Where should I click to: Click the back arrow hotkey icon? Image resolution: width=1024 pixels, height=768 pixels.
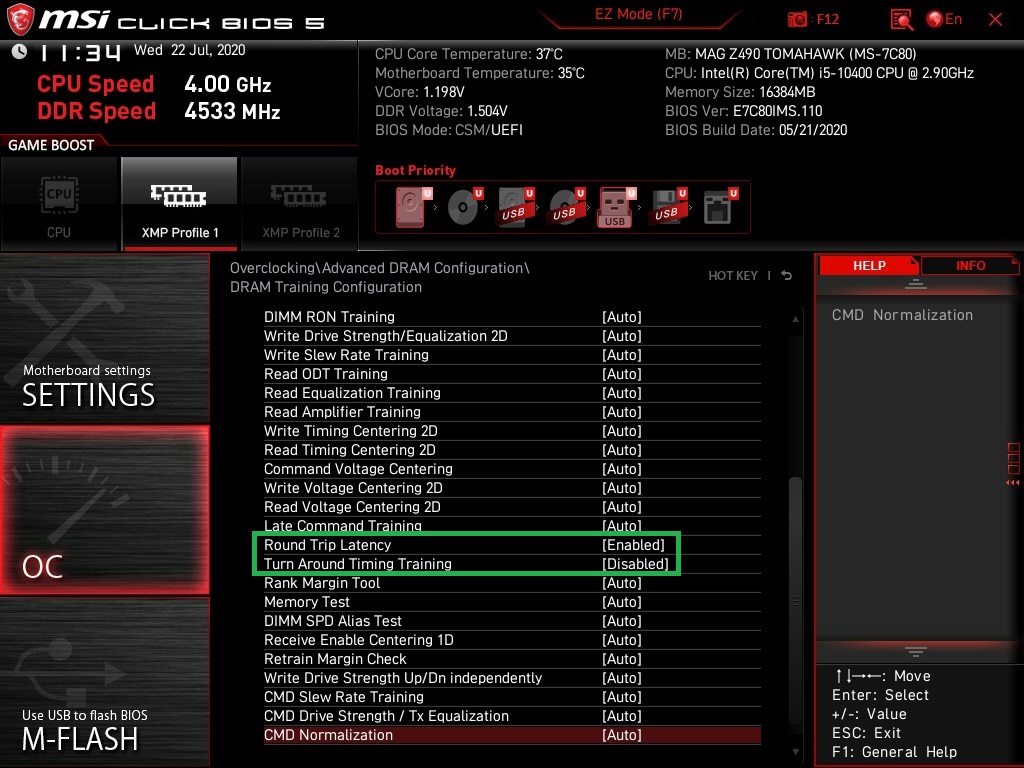tap(787, 276)
